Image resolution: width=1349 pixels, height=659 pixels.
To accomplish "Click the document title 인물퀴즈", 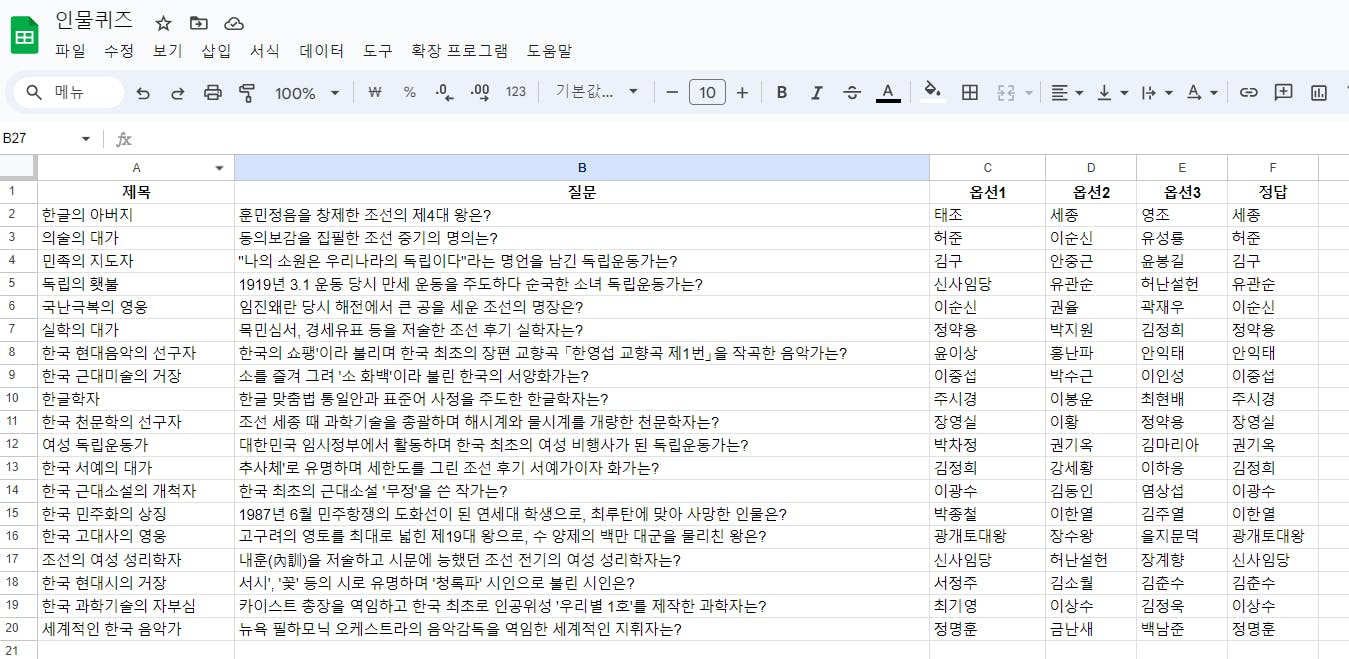I will click(x=94, y=22).
